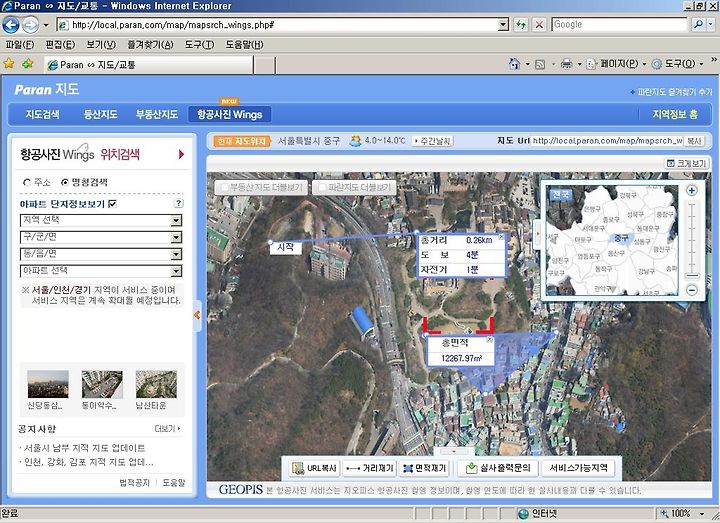Open the 도움말(H) menu
The width and height of the screenshot is (720, 523).
pos(244,45)
